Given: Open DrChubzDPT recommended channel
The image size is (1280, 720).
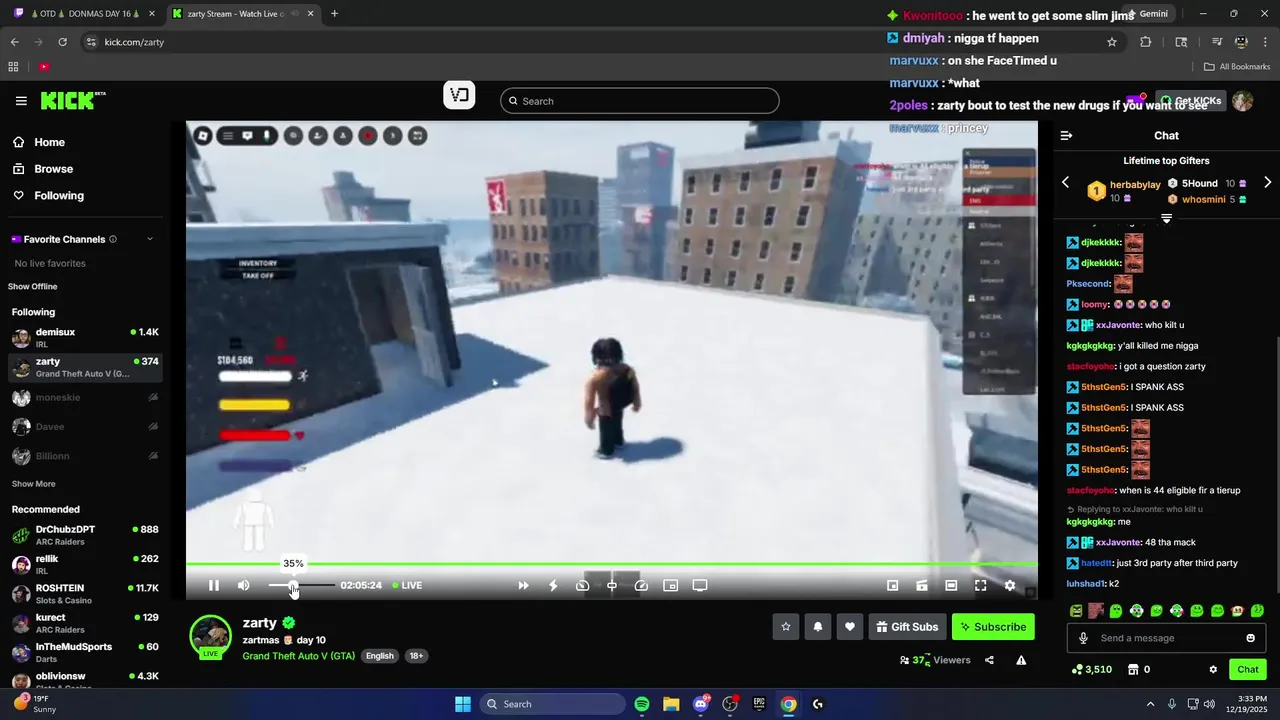Looking at the screenshot, I should point(85,535).
